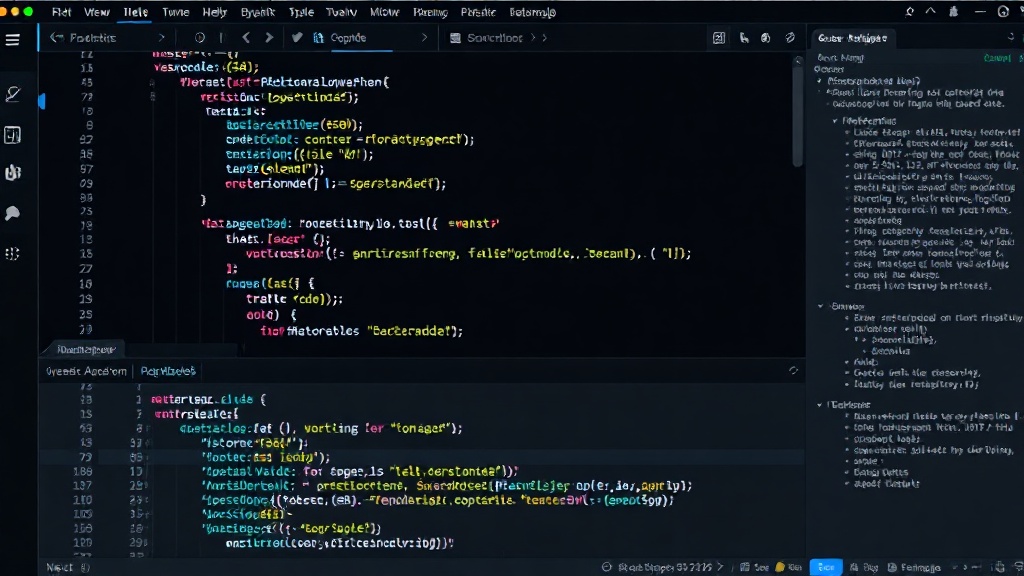
Task: Expand the chevron after the first editor tab
Action: coord(161,38)
